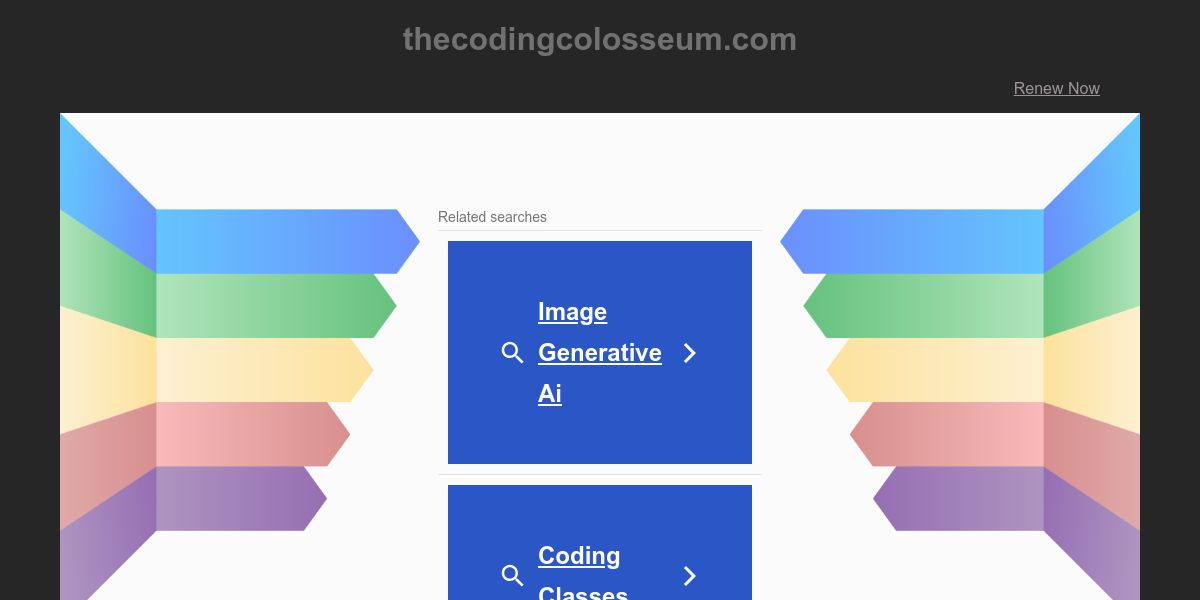Click the Related searches label
The width and height of the screenshot is (1200, 600).
(x=492, y=217)
